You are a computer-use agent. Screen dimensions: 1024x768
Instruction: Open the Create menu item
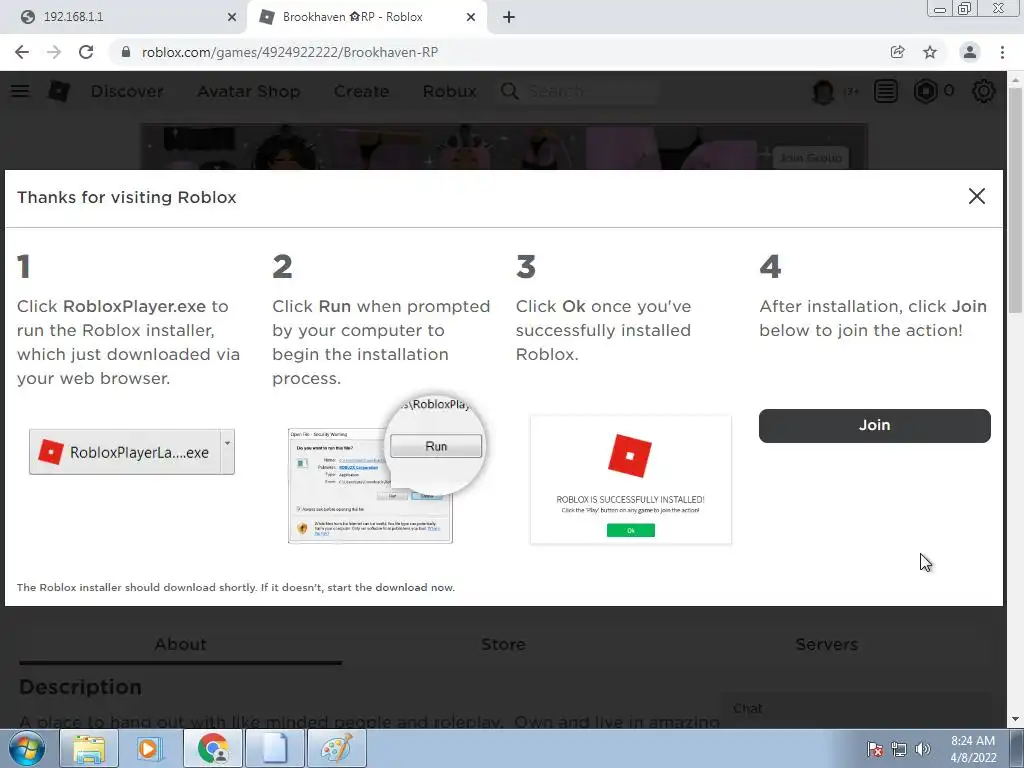[361, 91]
